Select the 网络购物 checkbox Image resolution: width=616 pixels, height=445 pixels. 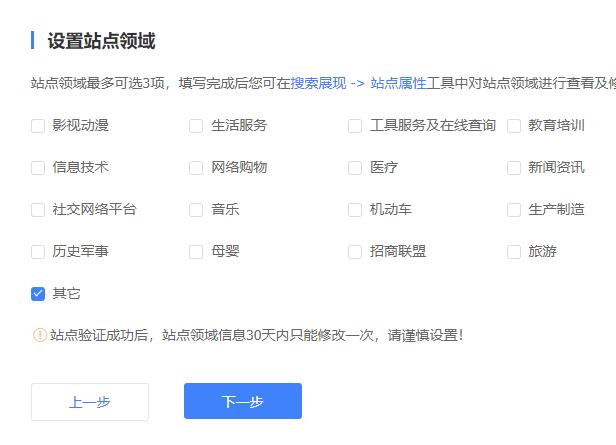[196, 168]
